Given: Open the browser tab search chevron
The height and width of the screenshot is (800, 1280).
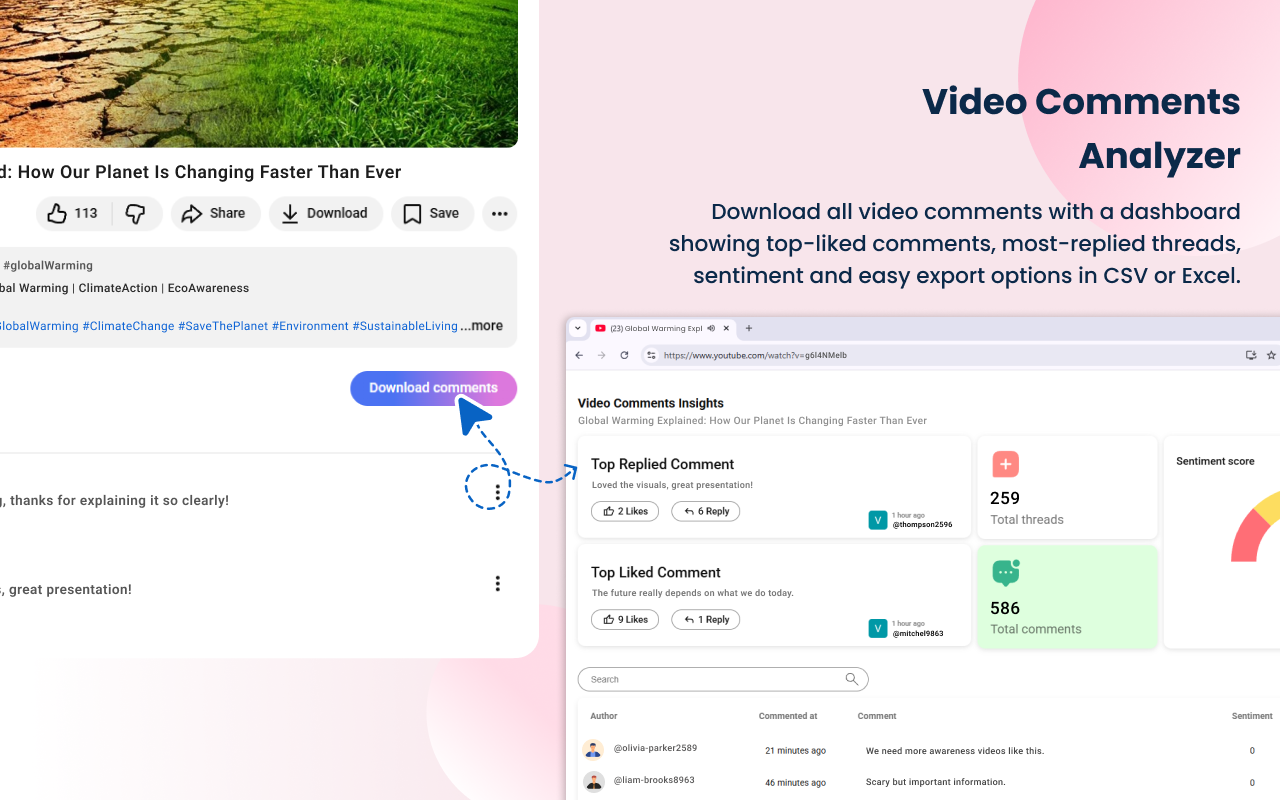Looking at the screenshot, I should [x=578, y=328].
